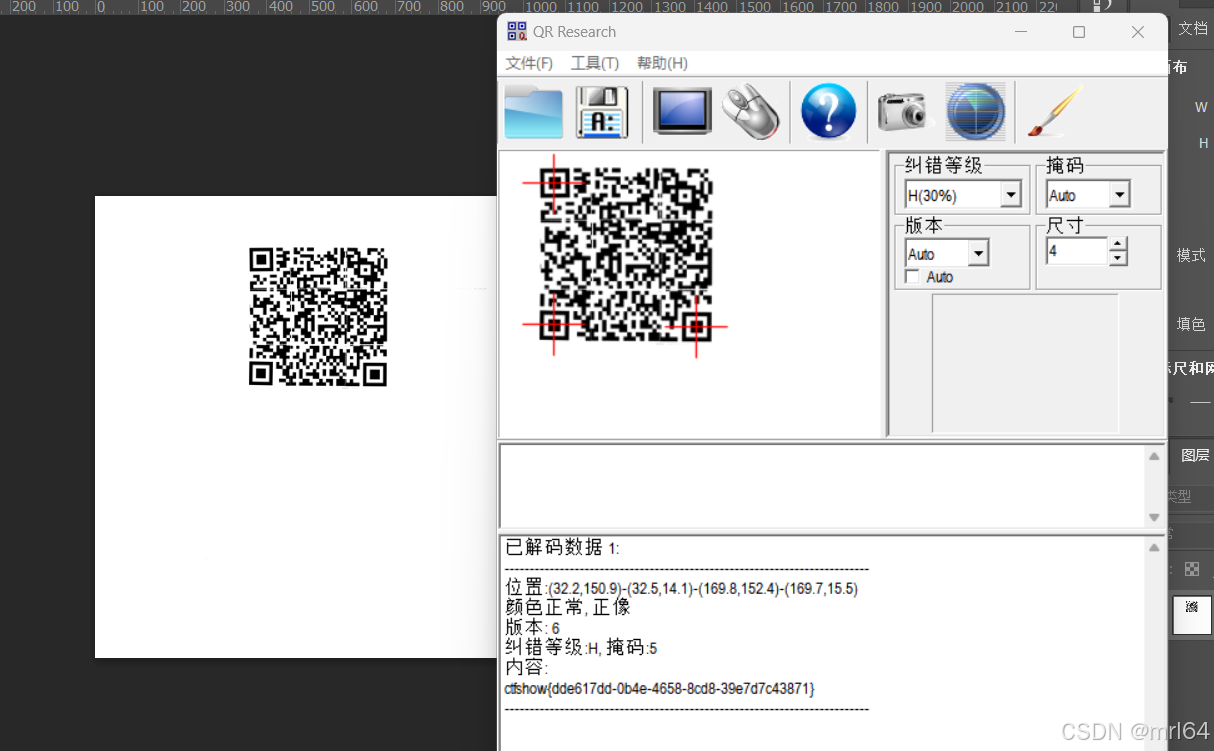Open the 掩码 Auto dropdown
The width and height of the screenshot is (1214, 751).
[x=1119, y=194]
